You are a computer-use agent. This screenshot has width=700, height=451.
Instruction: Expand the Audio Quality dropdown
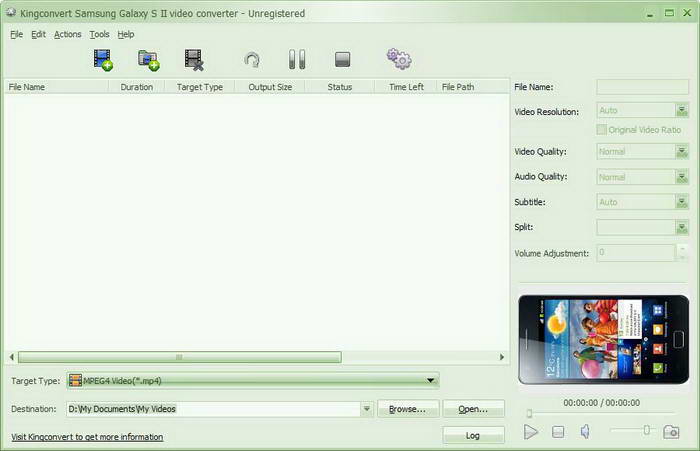pos(682,177)
